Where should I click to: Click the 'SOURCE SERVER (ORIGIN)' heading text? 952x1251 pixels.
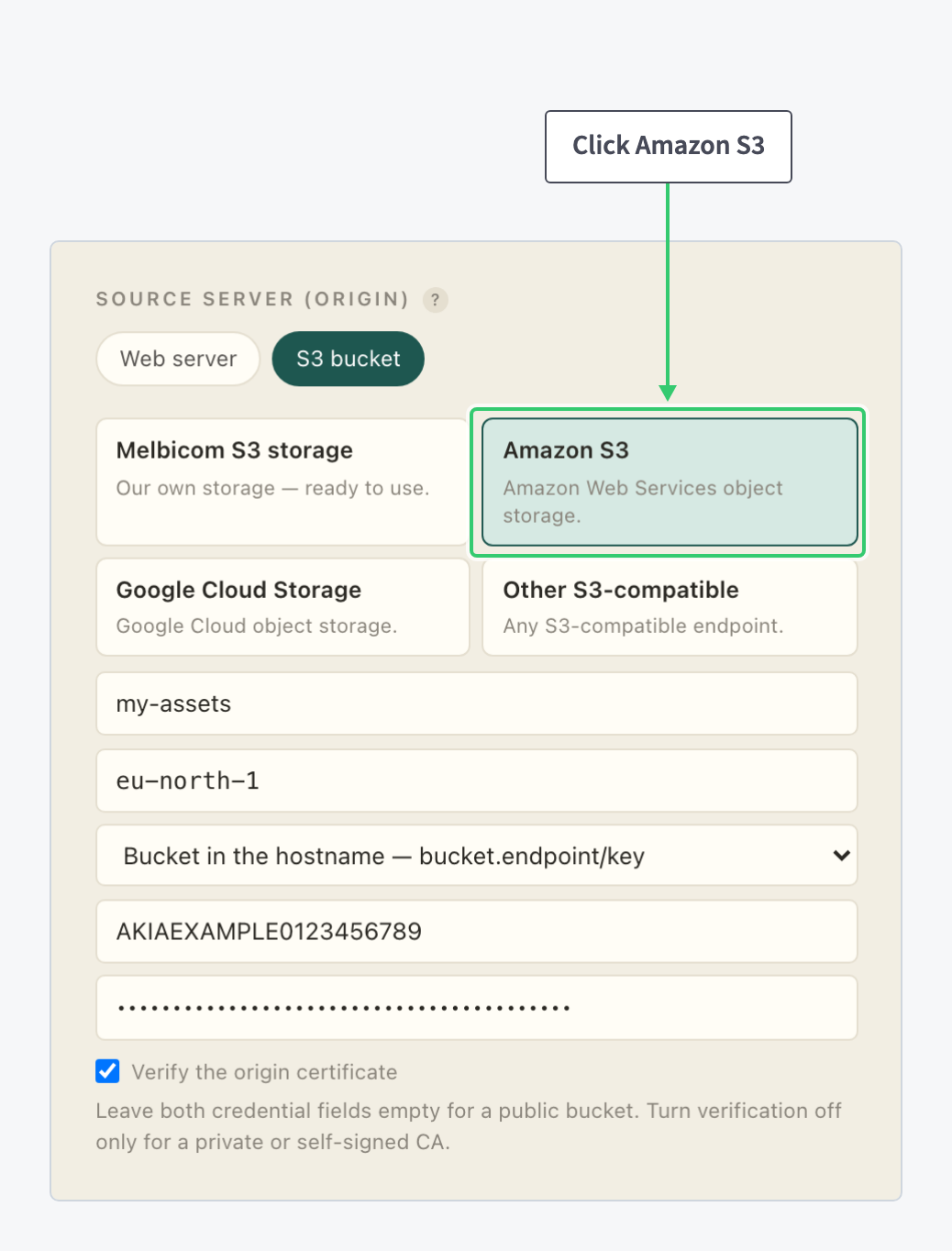(252, 299)
